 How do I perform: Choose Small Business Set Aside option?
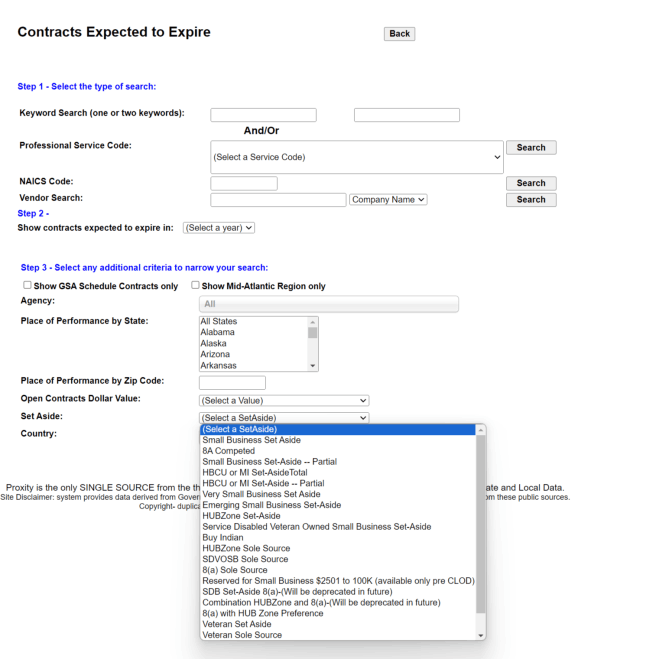point(338,440)
